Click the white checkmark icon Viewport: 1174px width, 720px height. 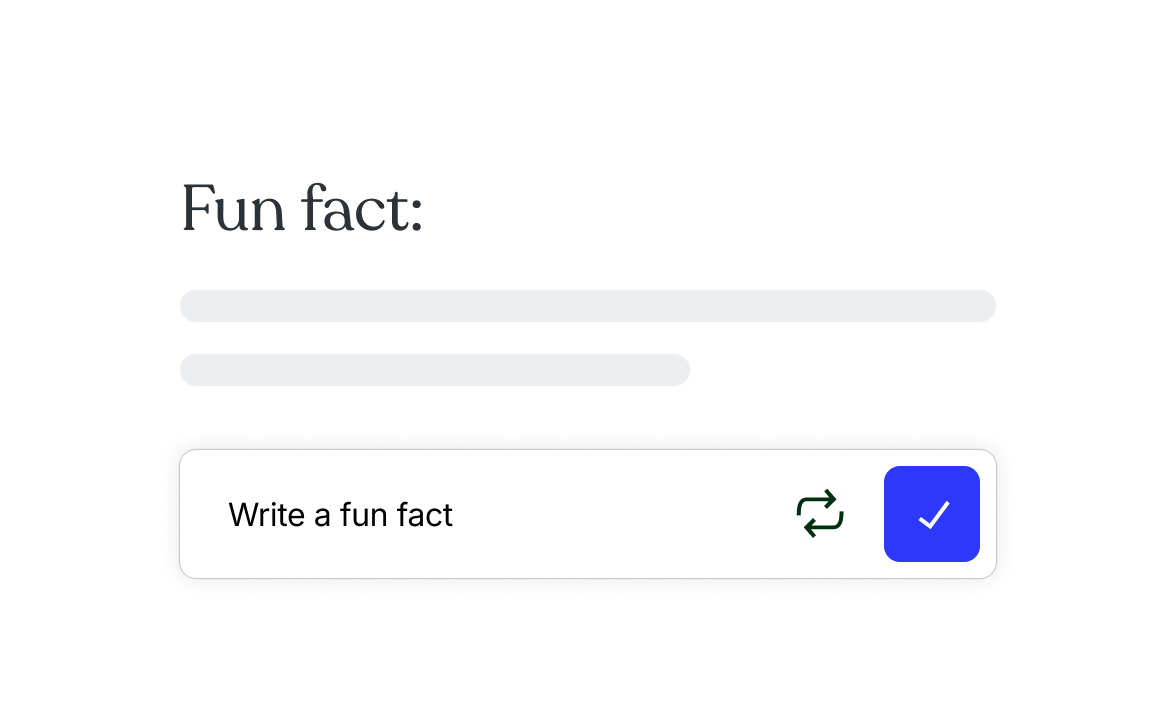[933, 515]
